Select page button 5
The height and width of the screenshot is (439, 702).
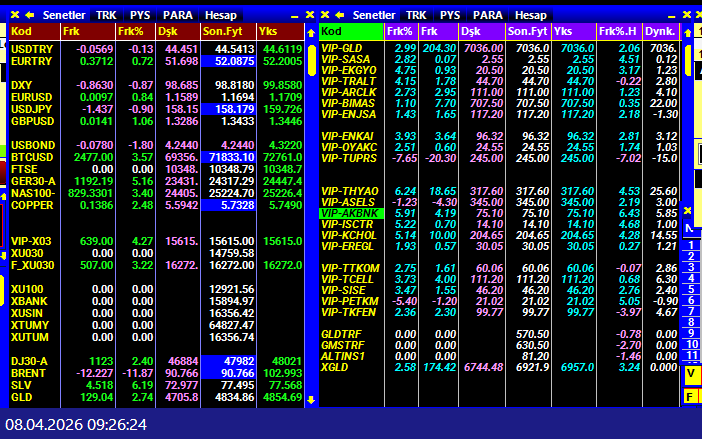pyautogui.click(x=691, y=289)
